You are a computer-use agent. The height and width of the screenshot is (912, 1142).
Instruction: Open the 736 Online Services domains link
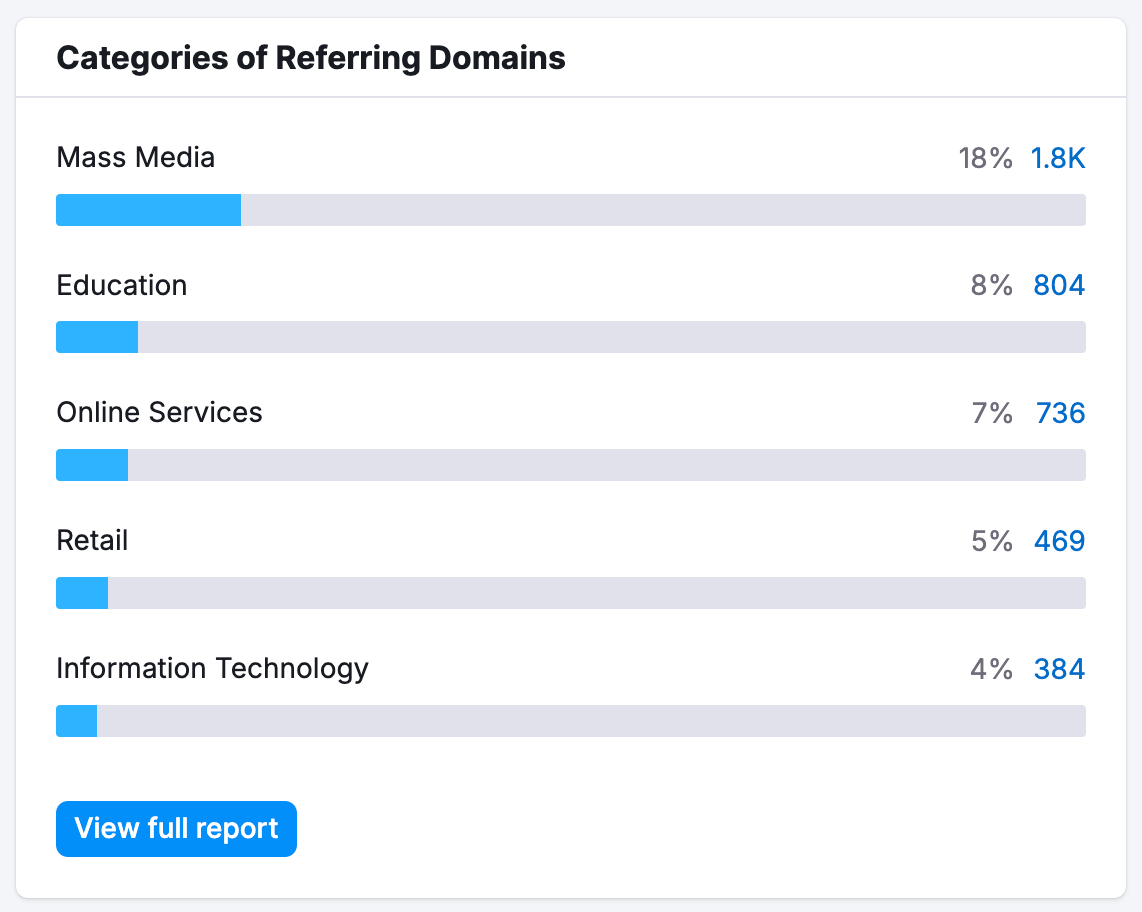[x=1060, y=412]
